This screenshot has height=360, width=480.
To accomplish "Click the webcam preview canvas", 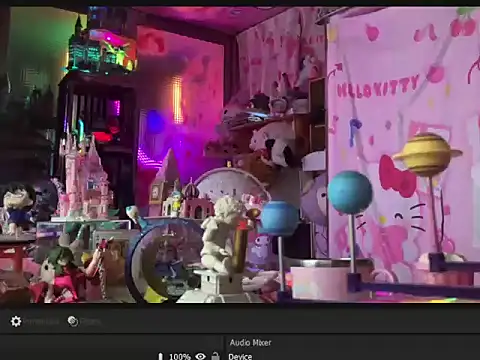I will point(240,155).
